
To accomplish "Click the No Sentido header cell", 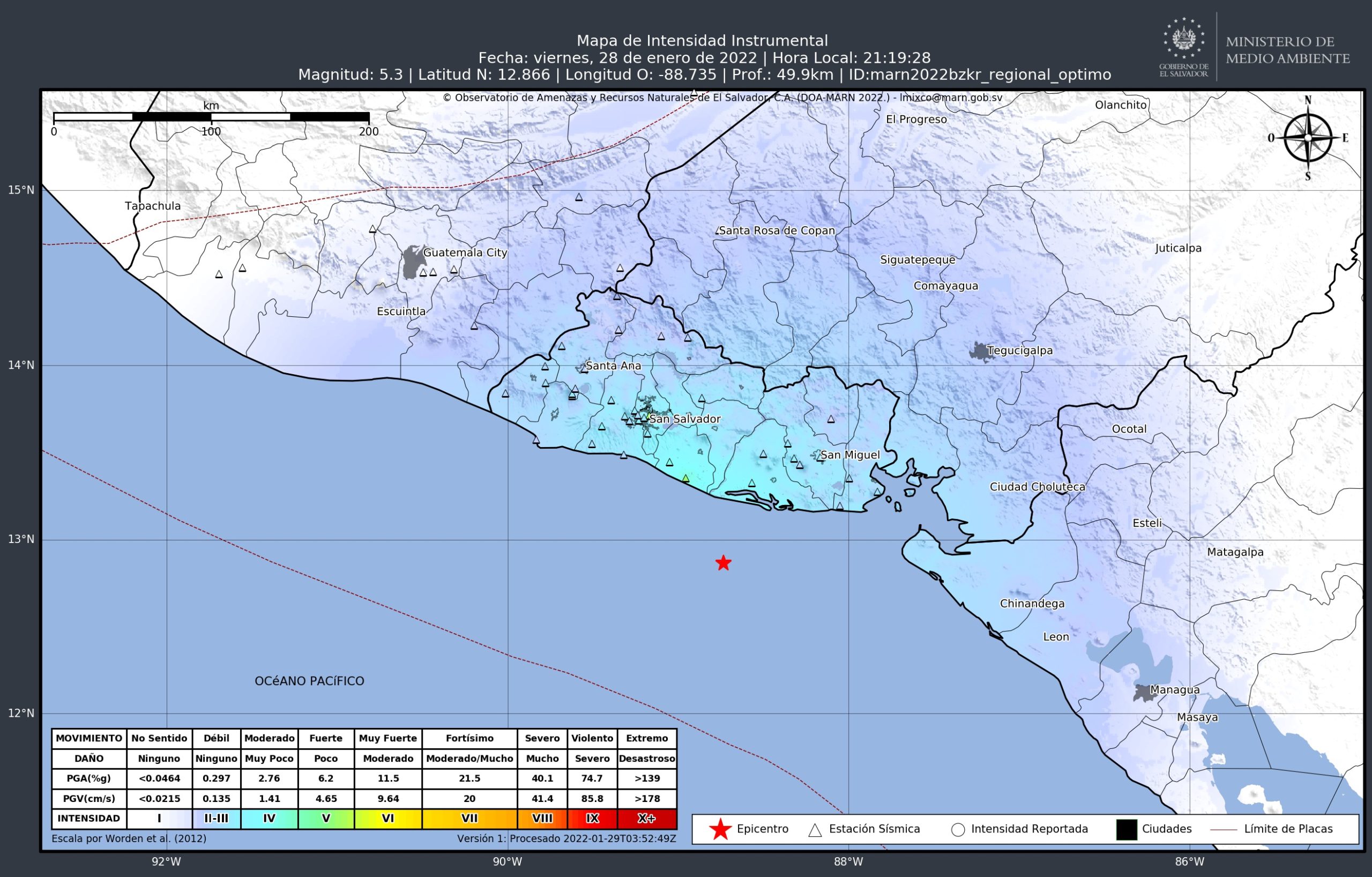I will point(159,739).
